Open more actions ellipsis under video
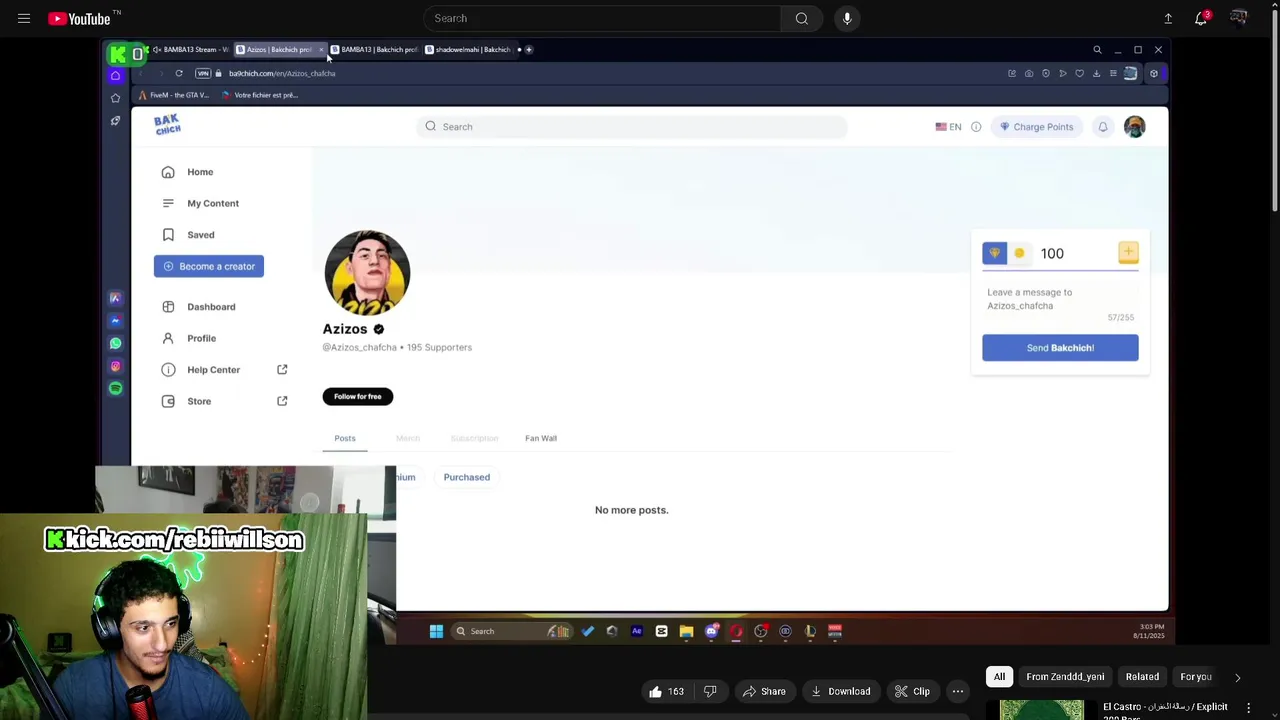Image resolution: width=1280 pixels, height=720 pixels. [x=958, y=691]
